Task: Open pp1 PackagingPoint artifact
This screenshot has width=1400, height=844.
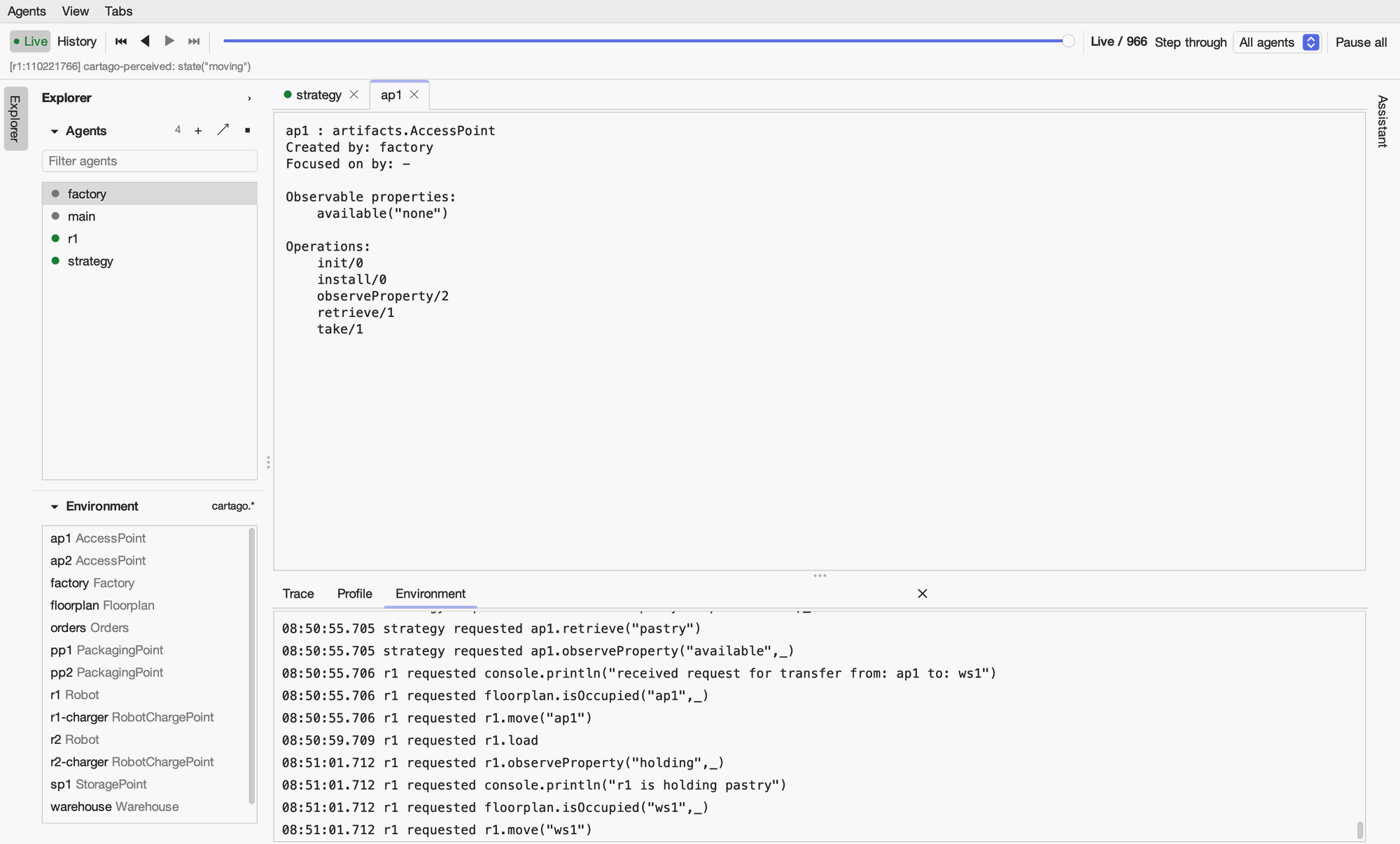Action: (146, 650)
